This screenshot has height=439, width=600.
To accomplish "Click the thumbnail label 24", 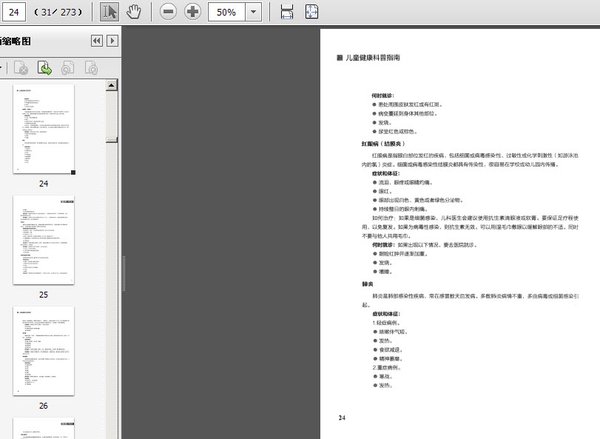I will tap(44, 184).
